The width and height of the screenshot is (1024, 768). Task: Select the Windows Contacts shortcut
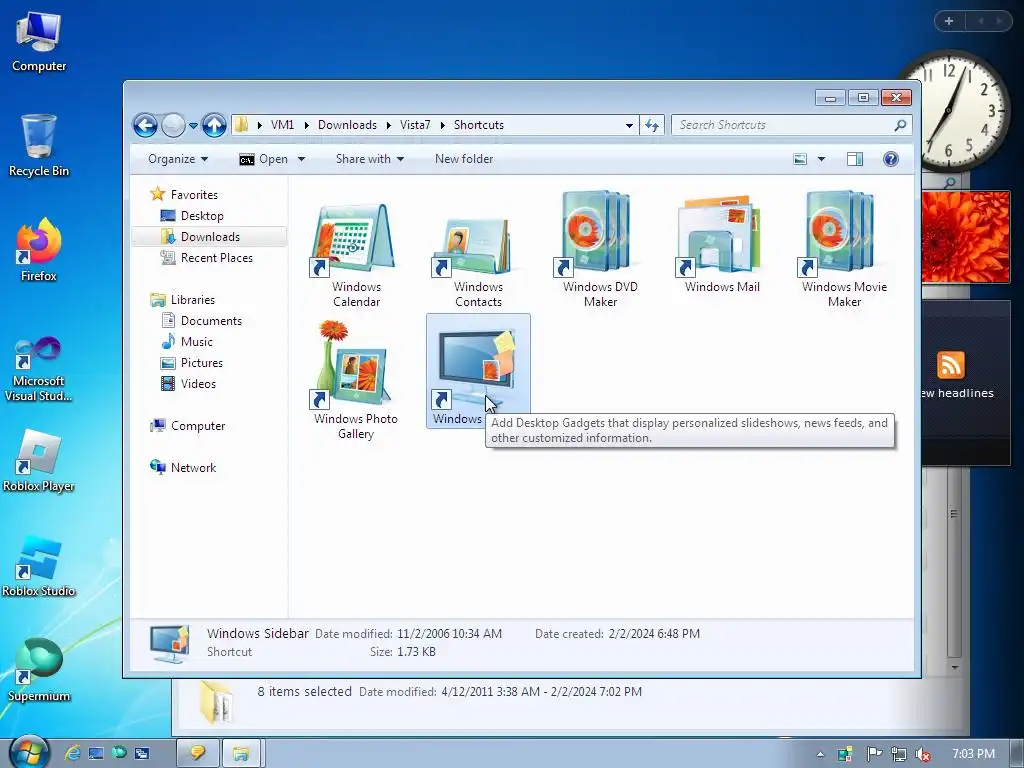pos(478,255)
